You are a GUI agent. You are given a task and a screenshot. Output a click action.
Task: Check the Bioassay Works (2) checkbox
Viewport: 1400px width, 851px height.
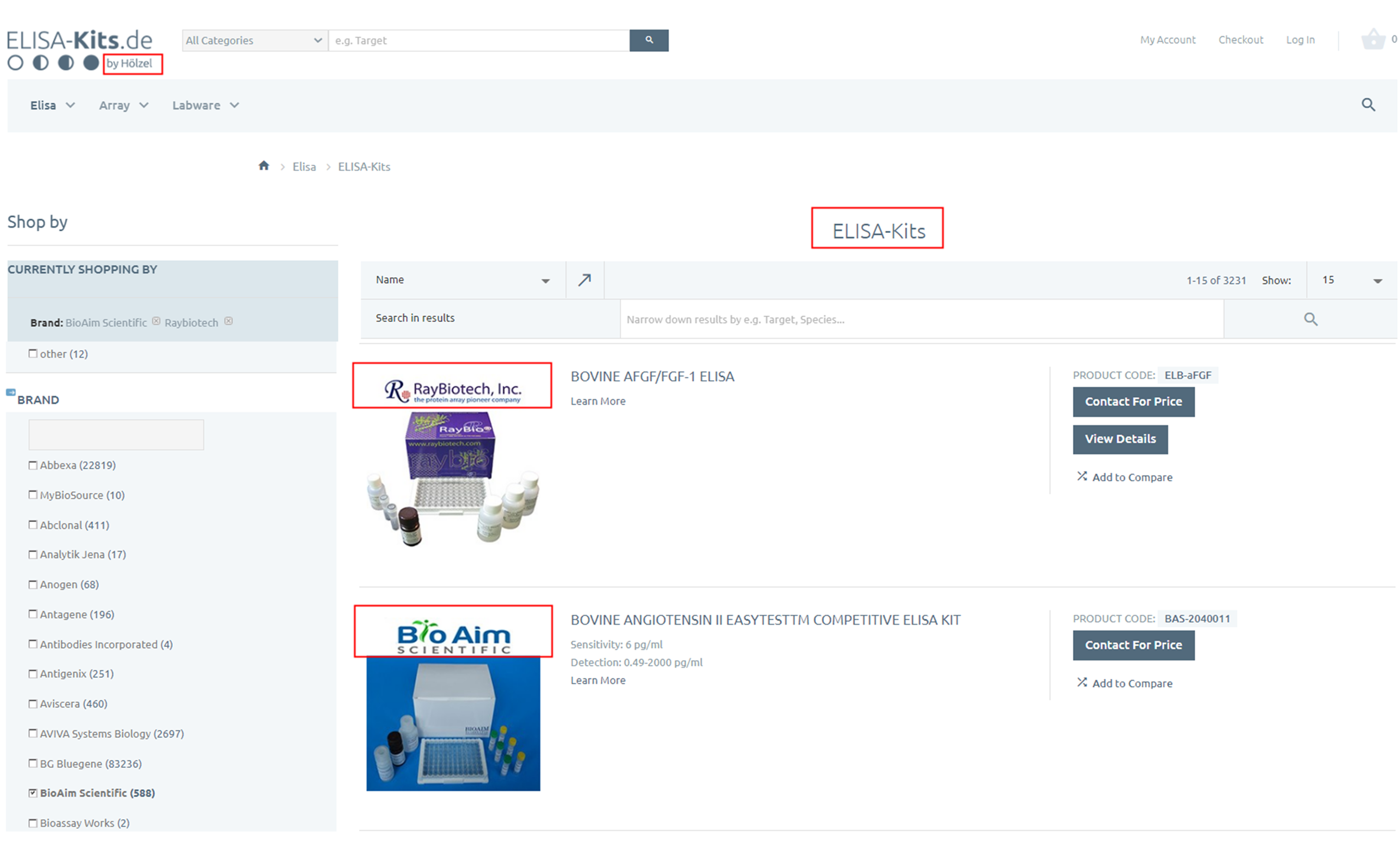coord(33,823)
